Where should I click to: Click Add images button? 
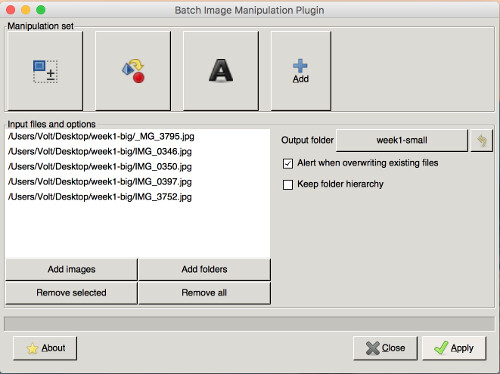click(71, 269)
